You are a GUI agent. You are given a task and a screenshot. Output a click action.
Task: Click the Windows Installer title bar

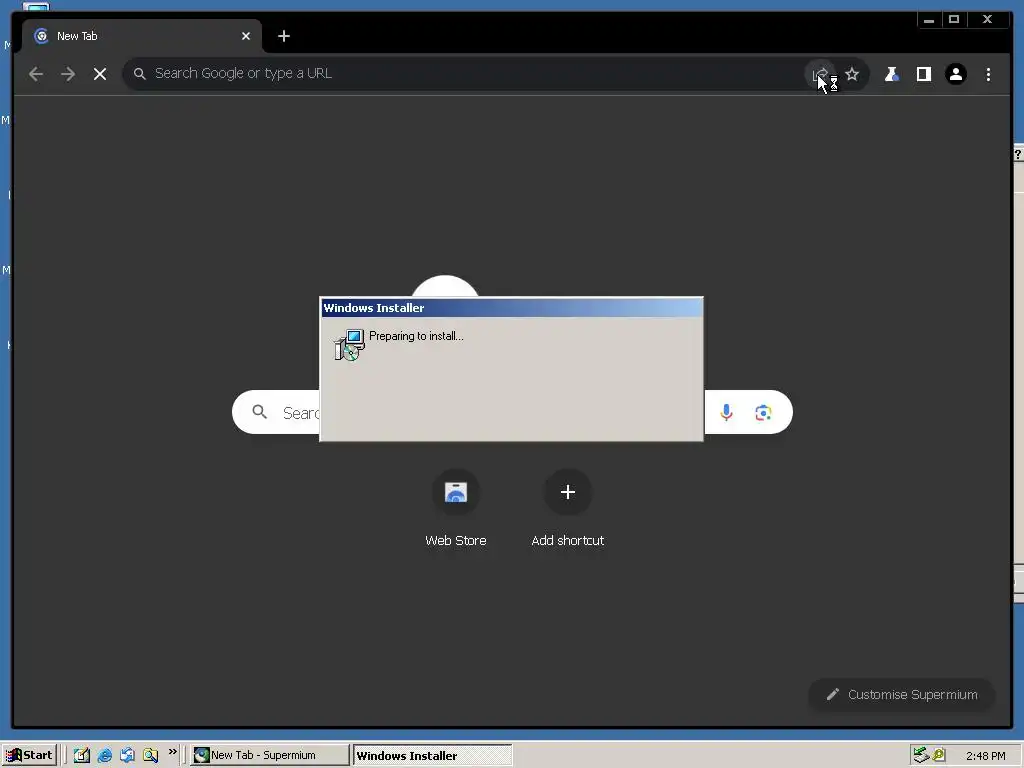(x=512, y=308)
